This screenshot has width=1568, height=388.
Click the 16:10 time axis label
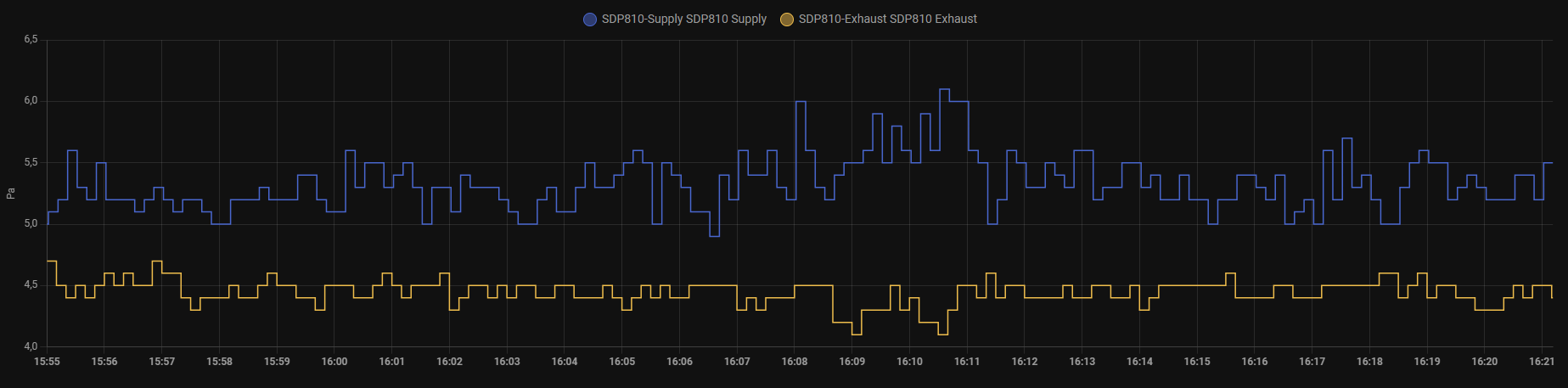pos(909,362)
